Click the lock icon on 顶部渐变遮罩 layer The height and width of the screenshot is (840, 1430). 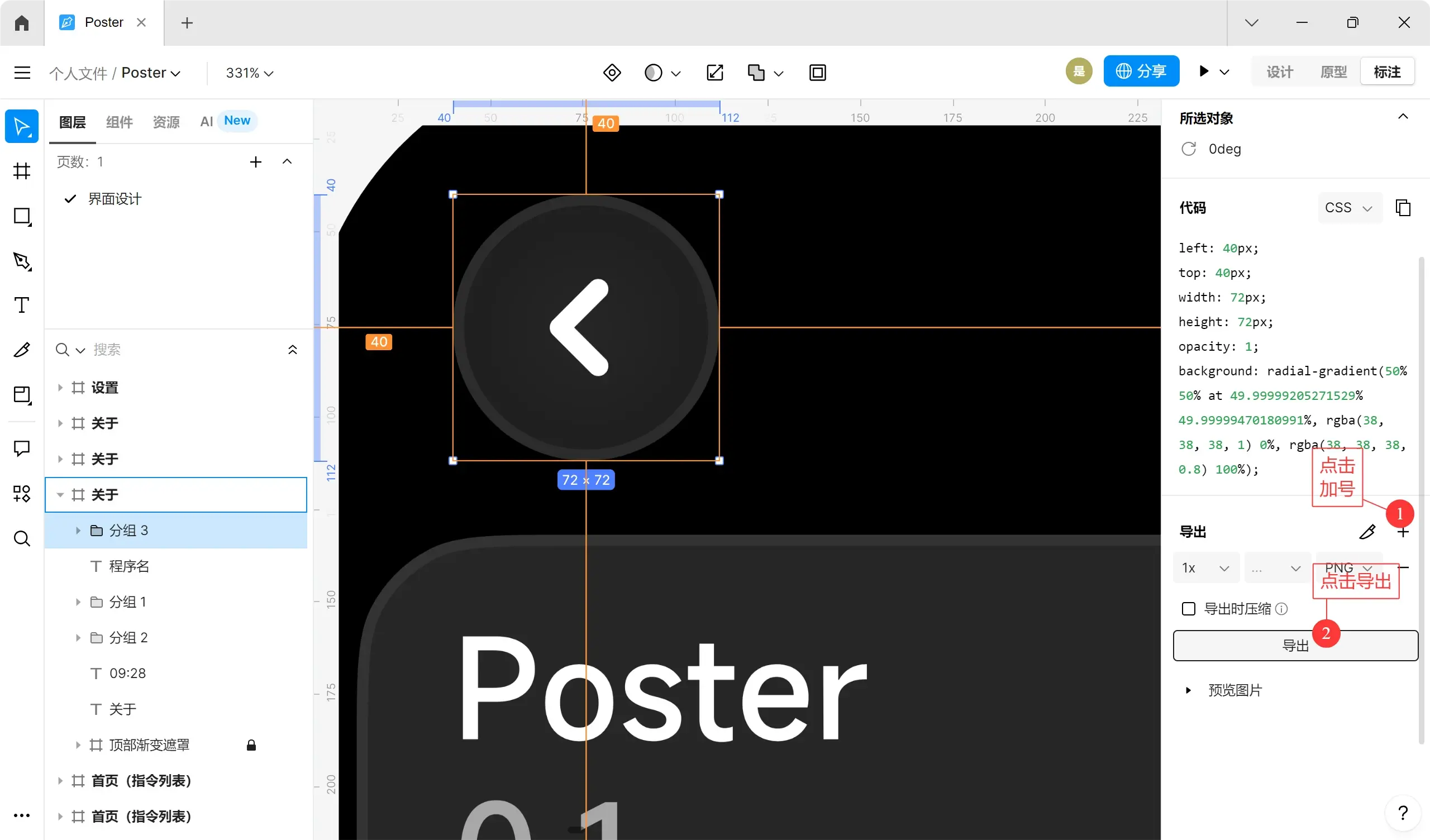[251, 745]
